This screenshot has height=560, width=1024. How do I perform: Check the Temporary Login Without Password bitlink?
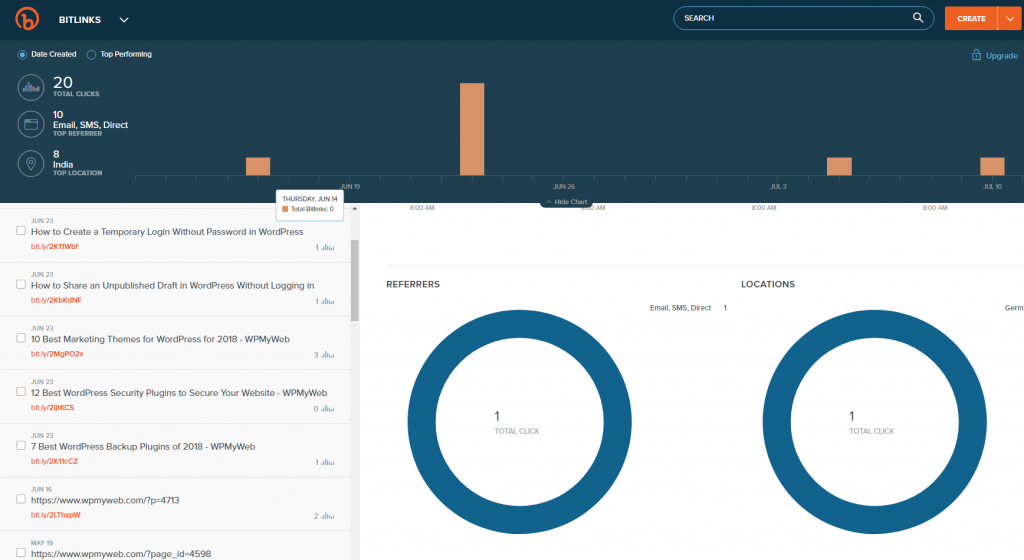tap(21, 231)
